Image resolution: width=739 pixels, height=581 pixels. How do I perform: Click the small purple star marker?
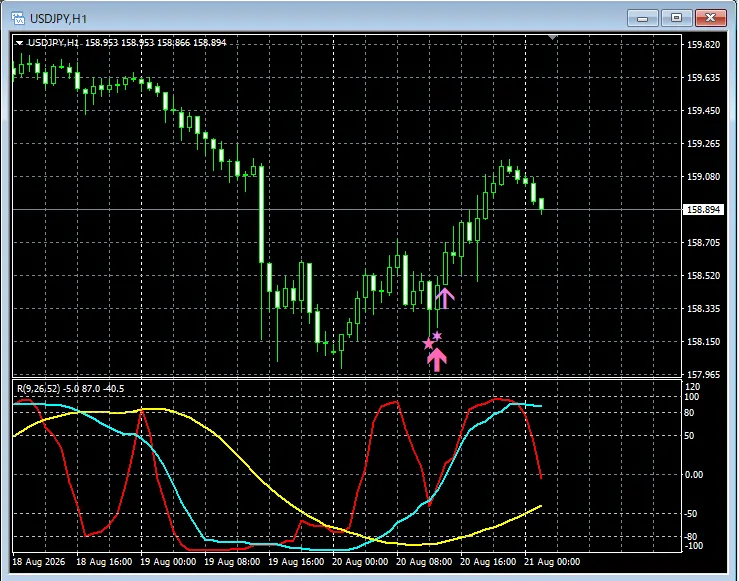437,336
